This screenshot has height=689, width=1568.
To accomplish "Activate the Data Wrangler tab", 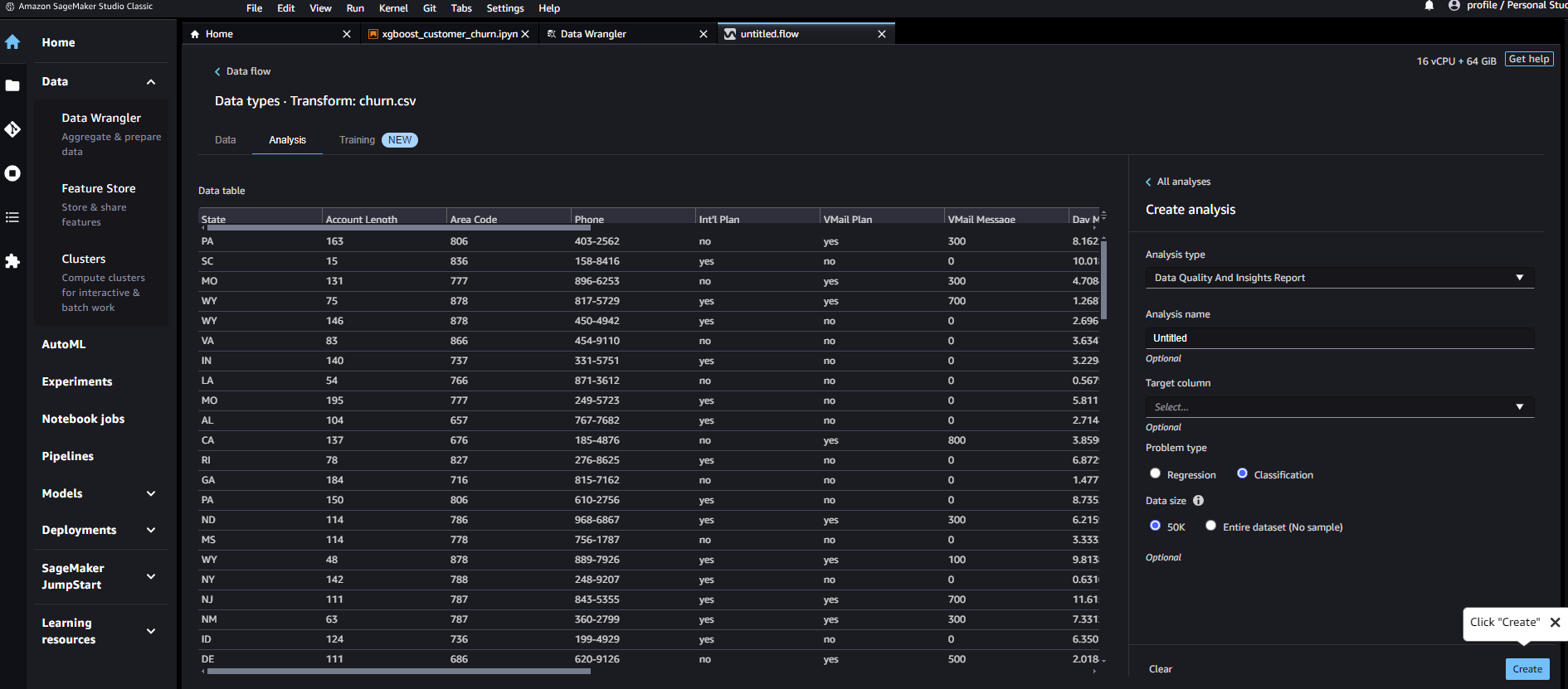I will [593, 34].
